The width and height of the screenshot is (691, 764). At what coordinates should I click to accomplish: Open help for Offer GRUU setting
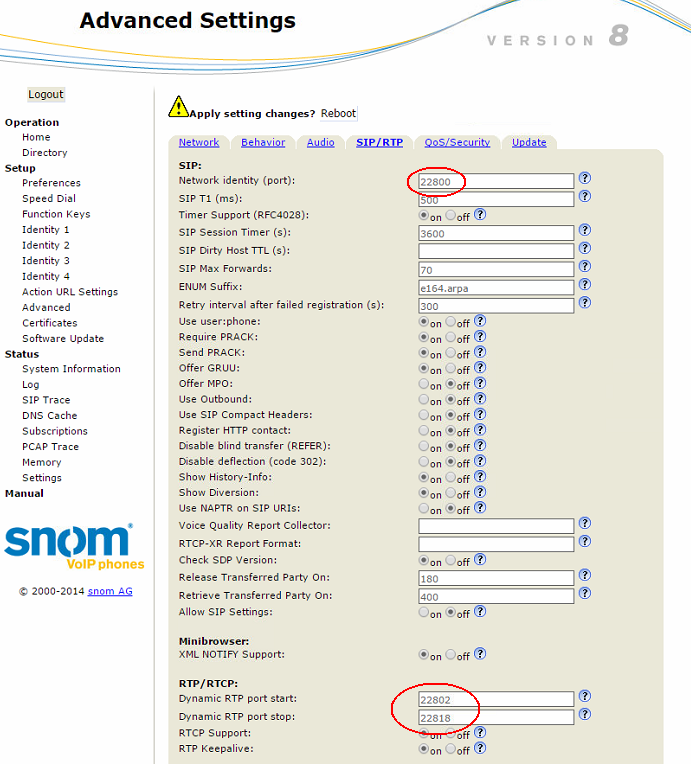[480, 368]
